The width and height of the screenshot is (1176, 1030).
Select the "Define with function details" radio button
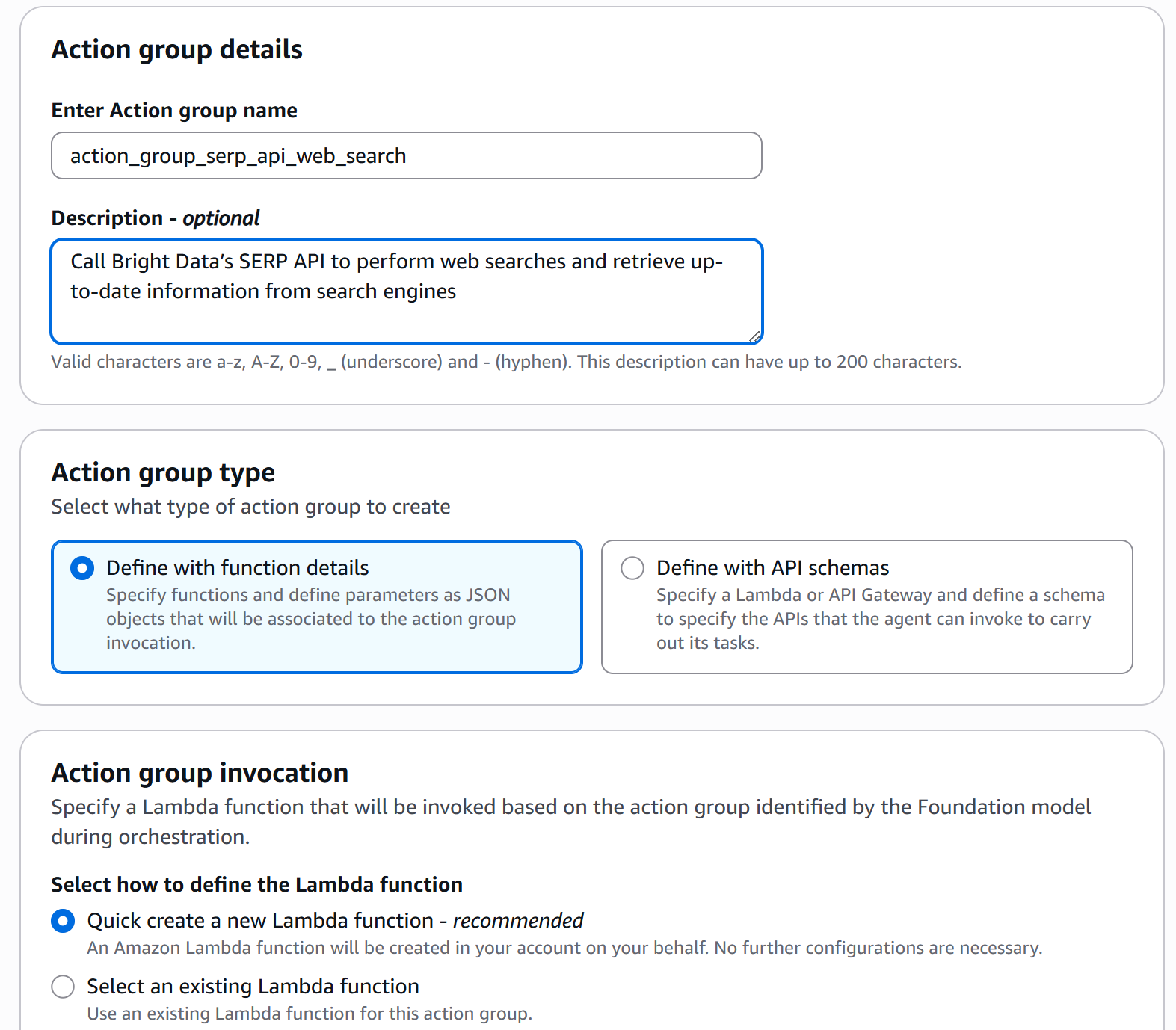(x=82, y=568)
